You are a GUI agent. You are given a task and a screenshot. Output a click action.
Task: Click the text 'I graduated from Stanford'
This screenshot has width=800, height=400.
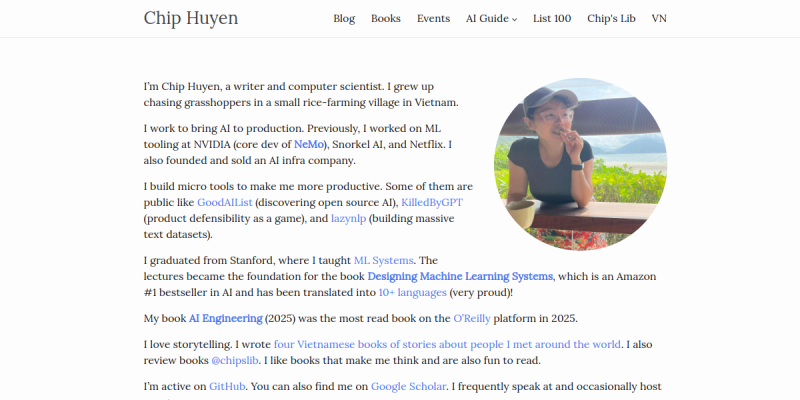(209, 261)
